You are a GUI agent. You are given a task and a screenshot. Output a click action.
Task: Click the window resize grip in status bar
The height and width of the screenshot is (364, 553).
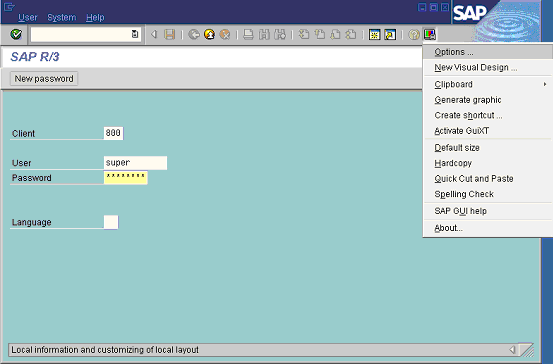527,350
